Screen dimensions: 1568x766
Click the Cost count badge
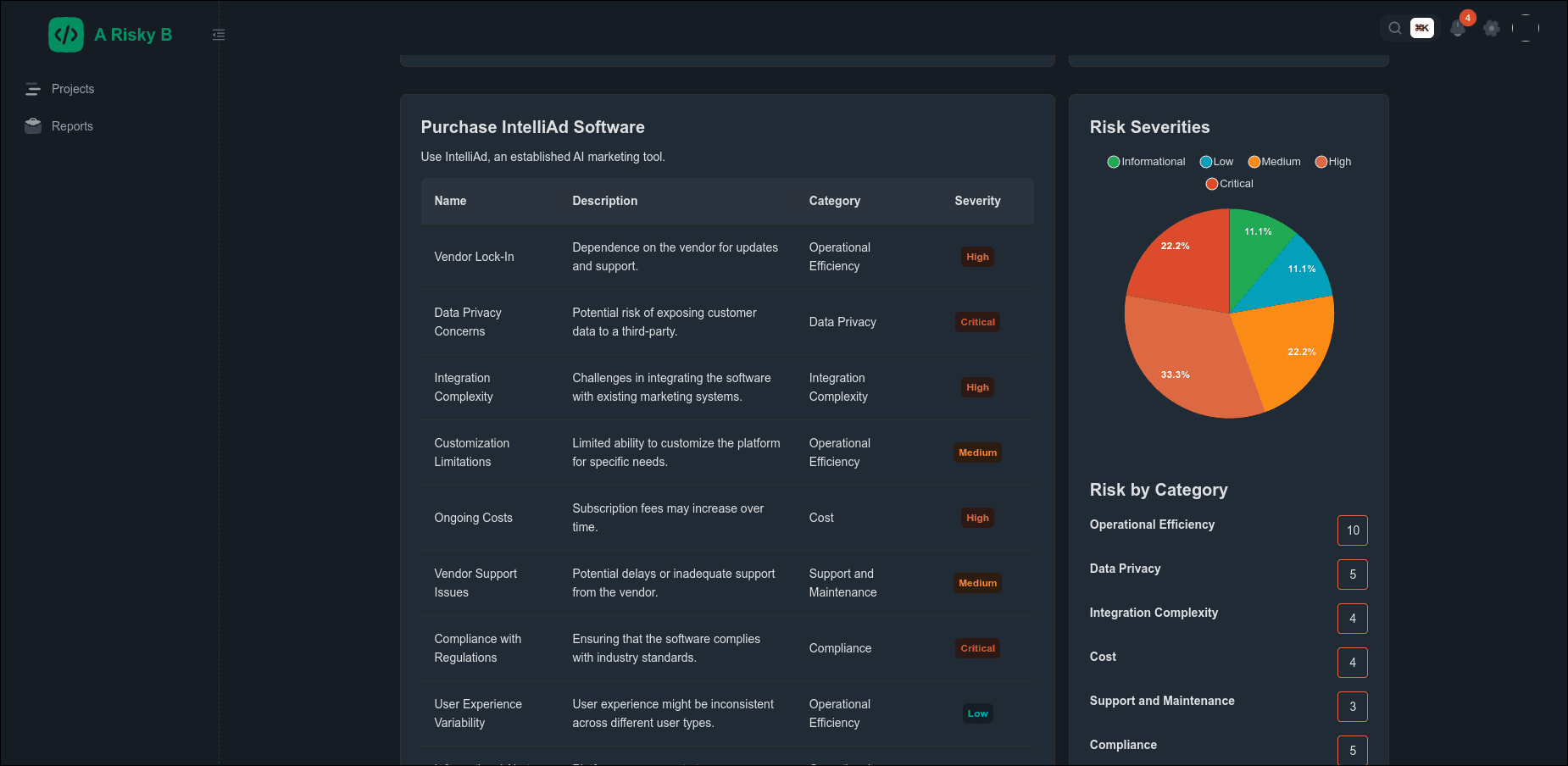tap(1353, 663)
